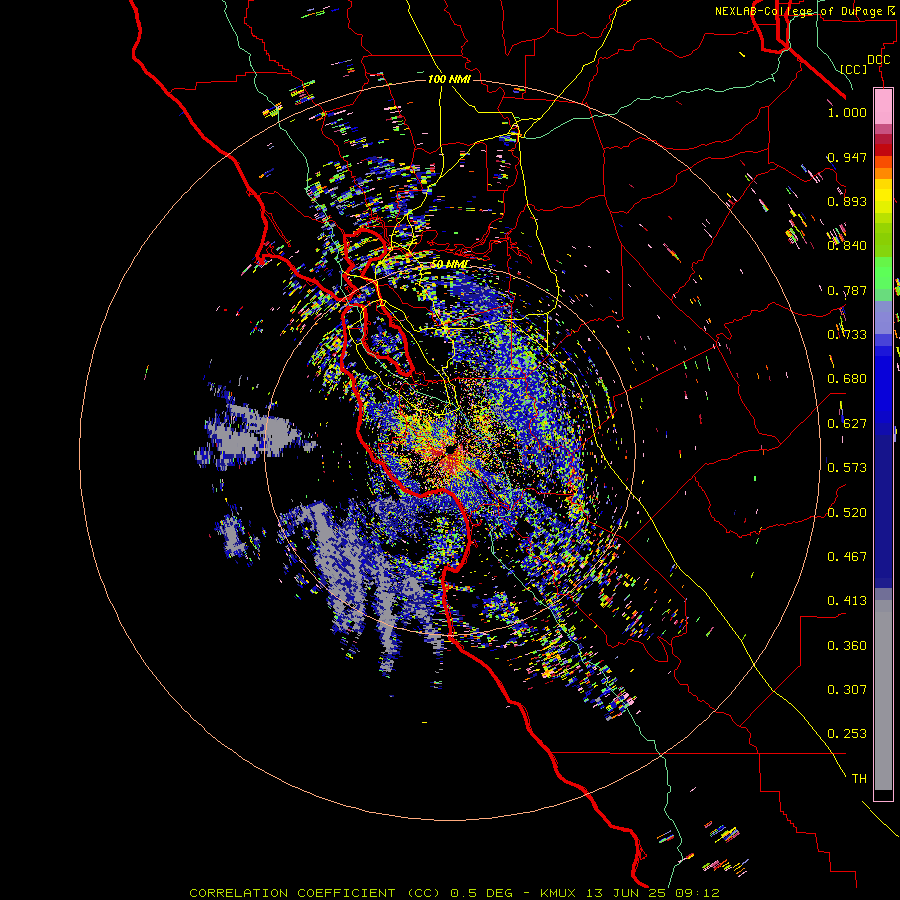Select the 0.893 legend value
The width and height of the screenshot is (900, 900).
coord(847,201)
